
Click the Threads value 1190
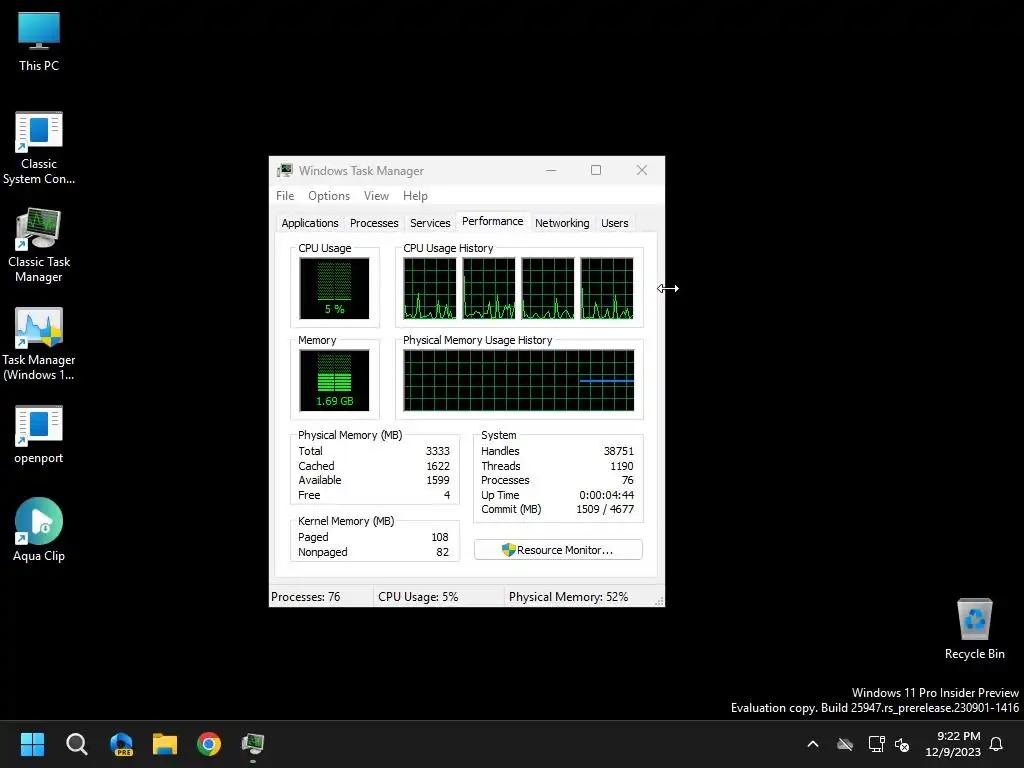point(621,466)
